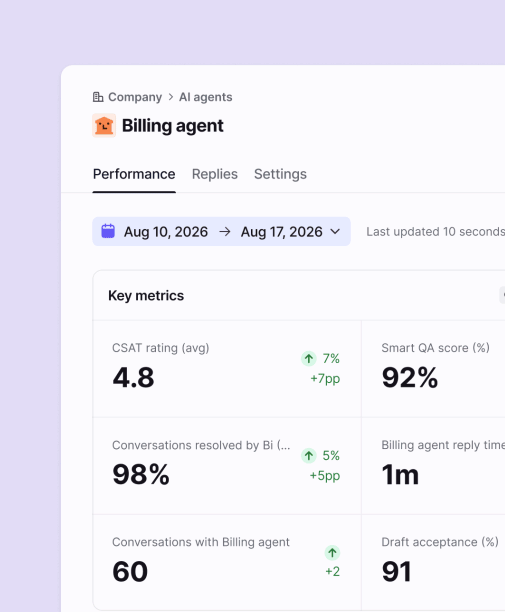Go to AI agents breadcrumb

206,97
